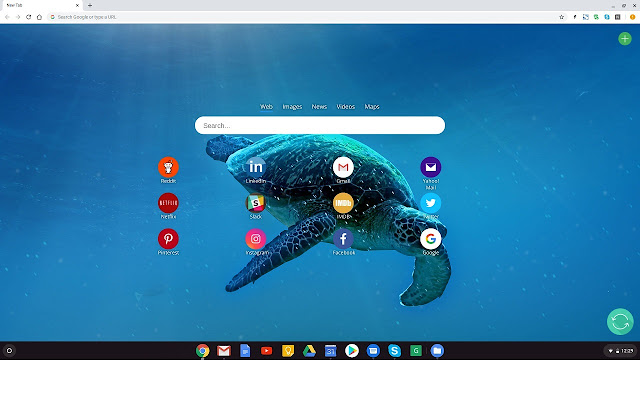Switch to the Web search tab
The image size is (640, 400).
pyautogui.click(x=266, y=107)
